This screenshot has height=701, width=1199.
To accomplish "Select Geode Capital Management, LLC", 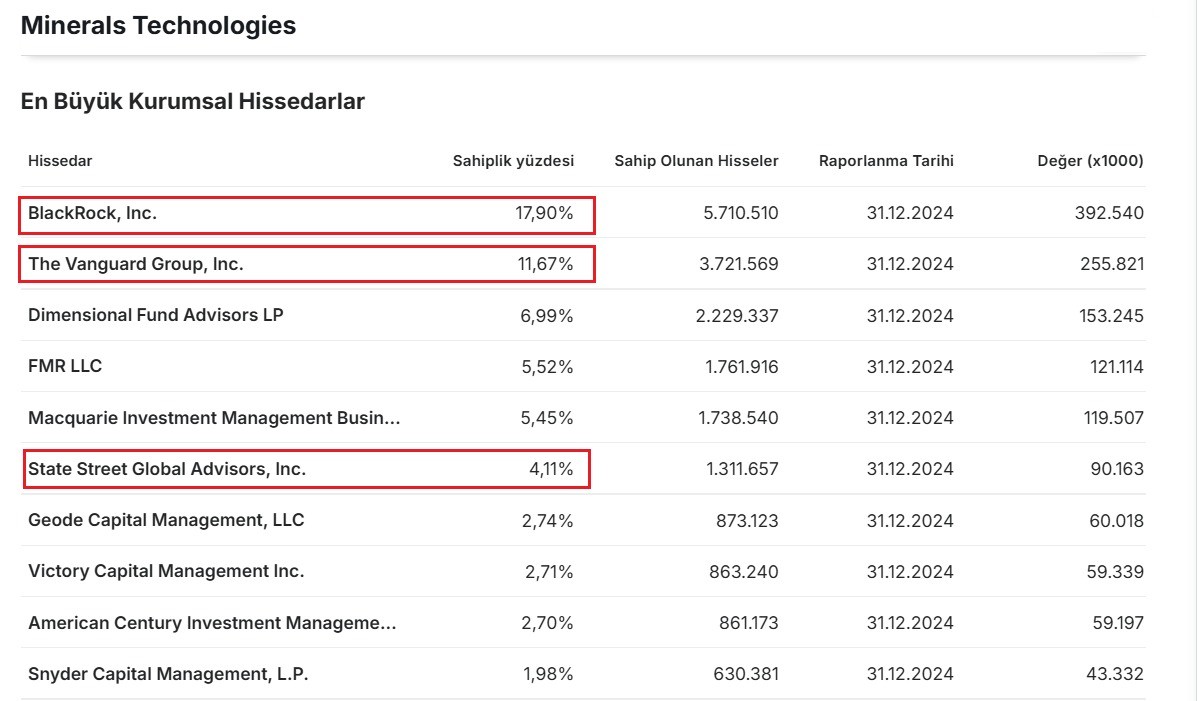I will click(x=166, y=520).
